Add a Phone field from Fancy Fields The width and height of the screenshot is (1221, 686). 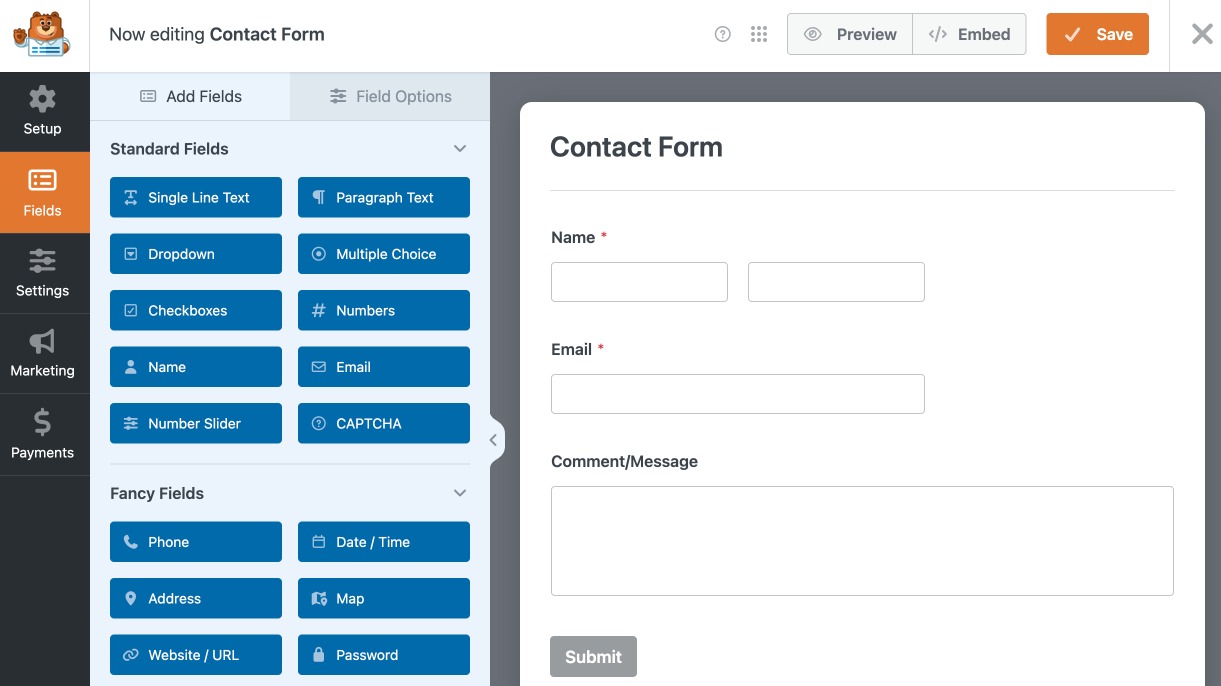195,541
